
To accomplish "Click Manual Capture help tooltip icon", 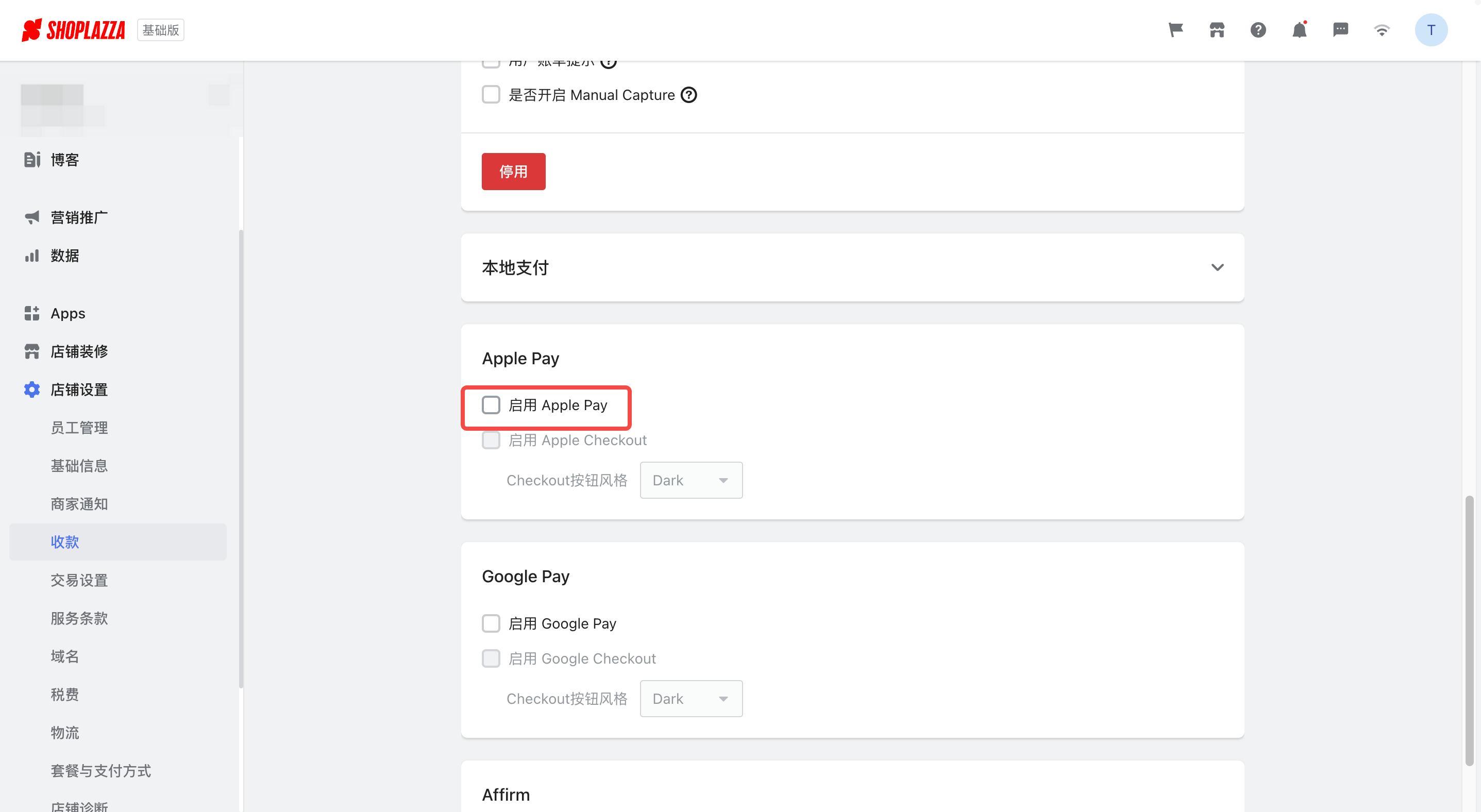I will point(689,95).
